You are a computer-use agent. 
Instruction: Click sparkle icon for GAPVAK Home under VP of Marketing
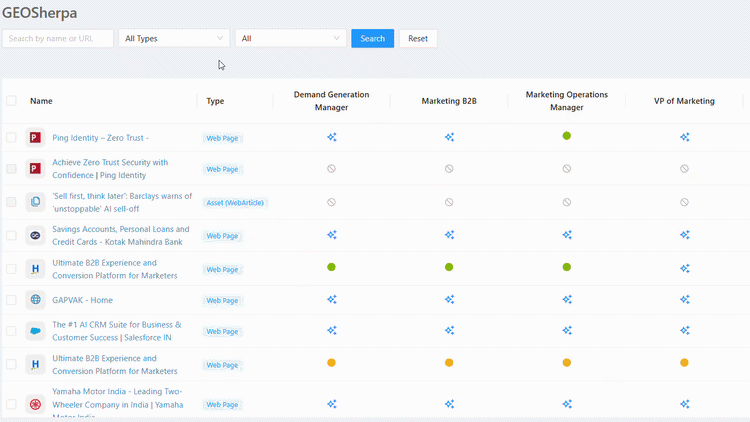coord(684,300)
